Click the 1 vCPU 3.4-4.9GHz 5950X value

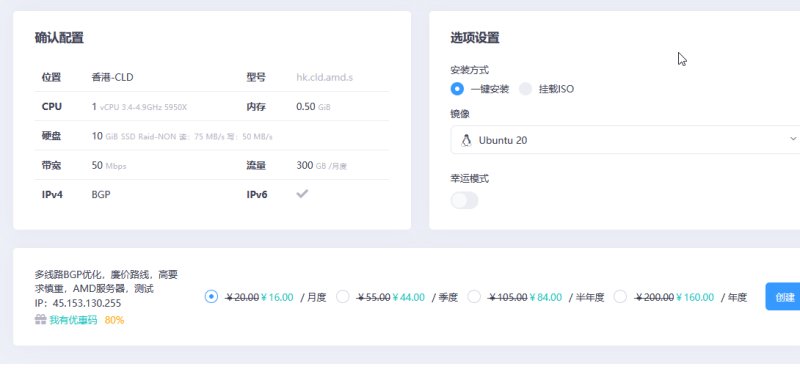[x=139, y=107]
